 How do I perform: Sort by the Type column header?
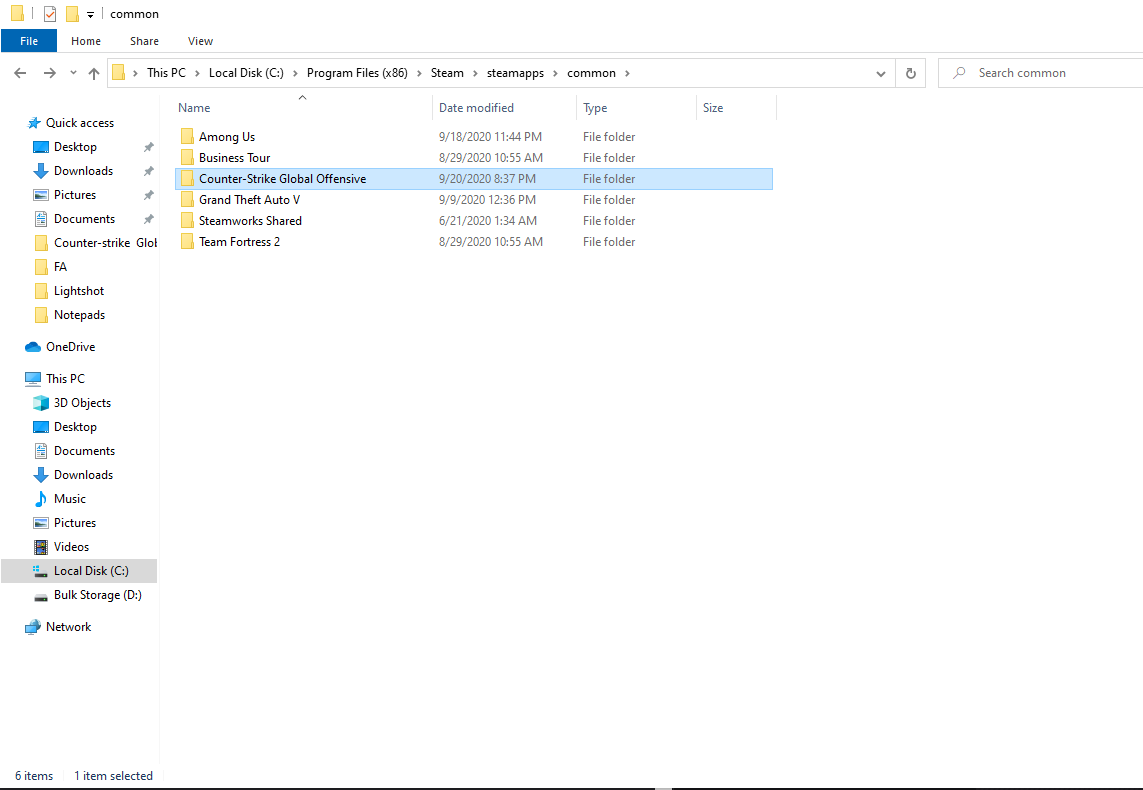click(x=595, y=108)
